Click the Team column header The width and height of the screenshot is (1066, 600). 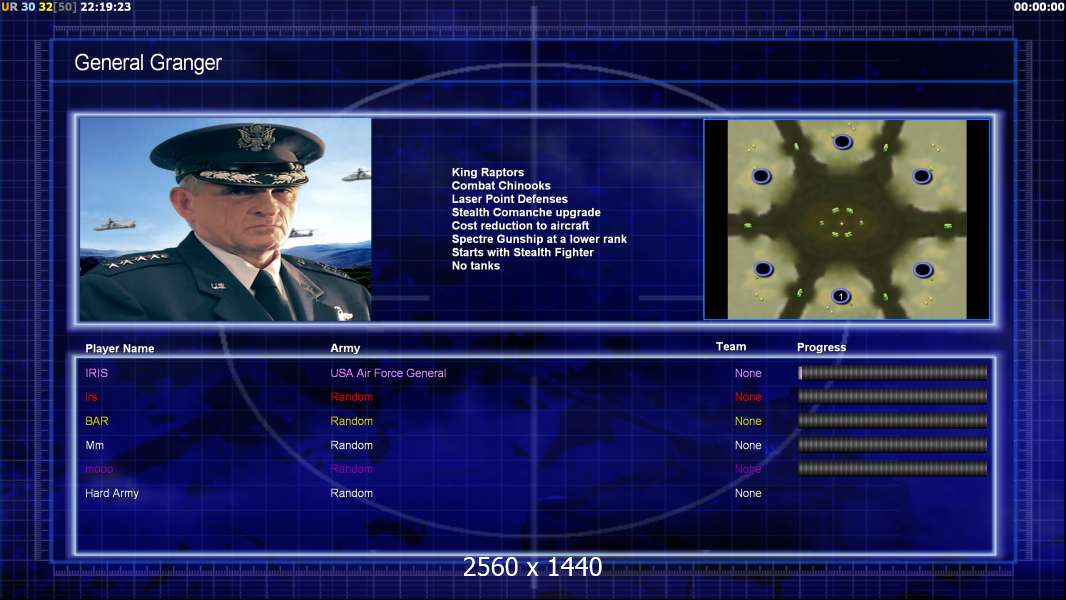[731, 347]
